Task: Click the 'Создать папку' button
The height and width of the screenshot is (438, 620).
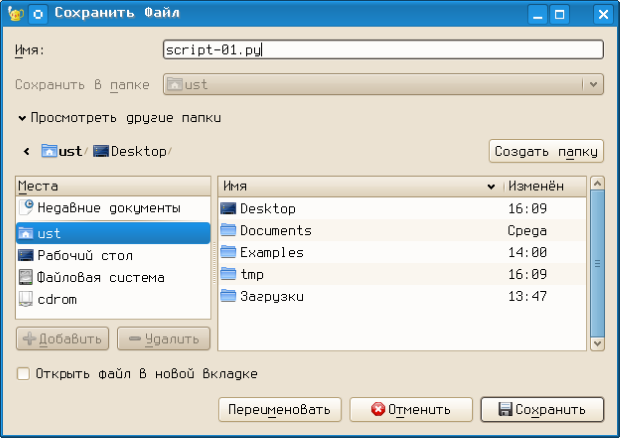Action: 546,151
